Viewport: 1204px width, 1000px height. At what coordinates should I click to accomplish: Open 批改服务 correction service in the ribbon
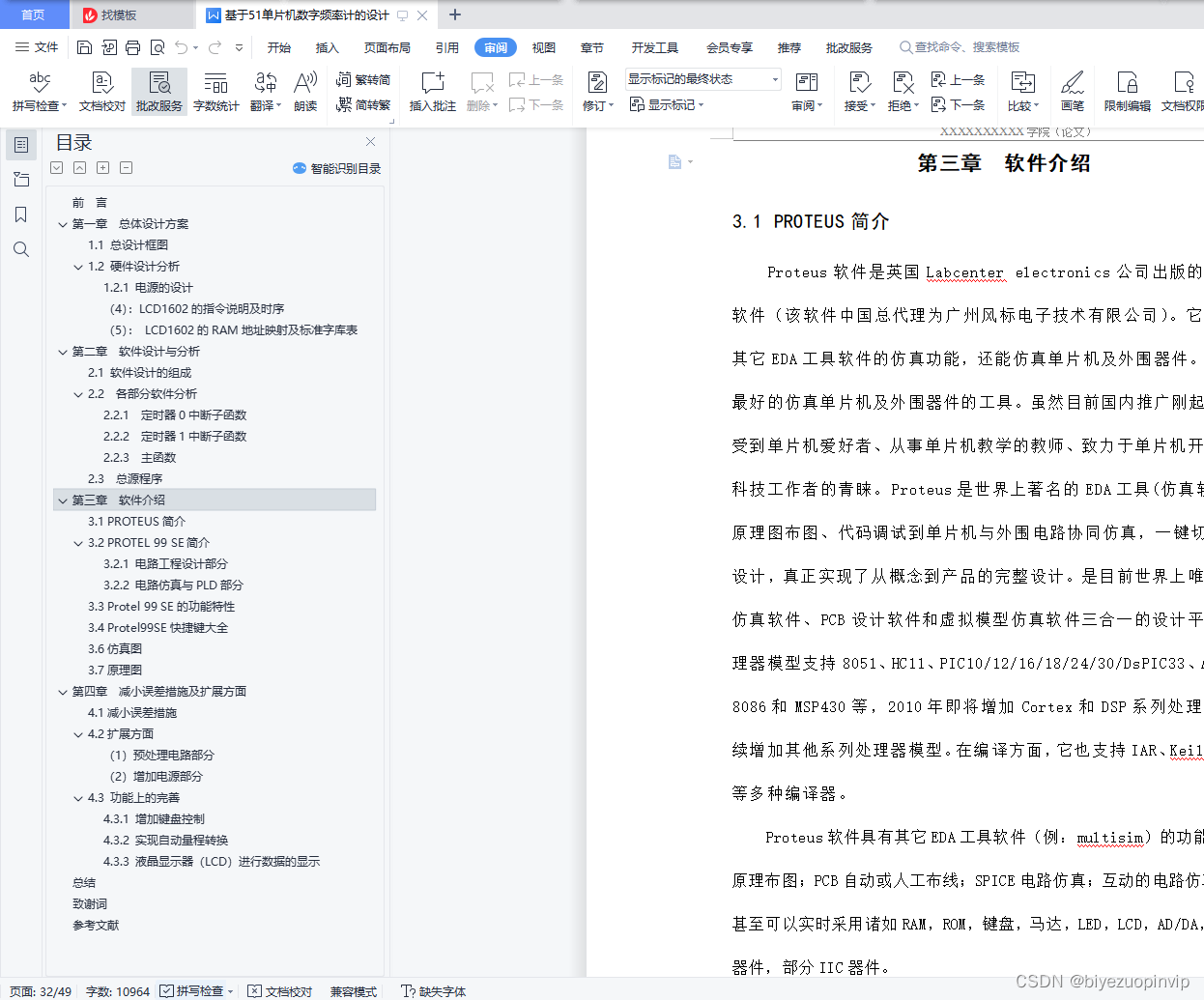pos(159,92)
